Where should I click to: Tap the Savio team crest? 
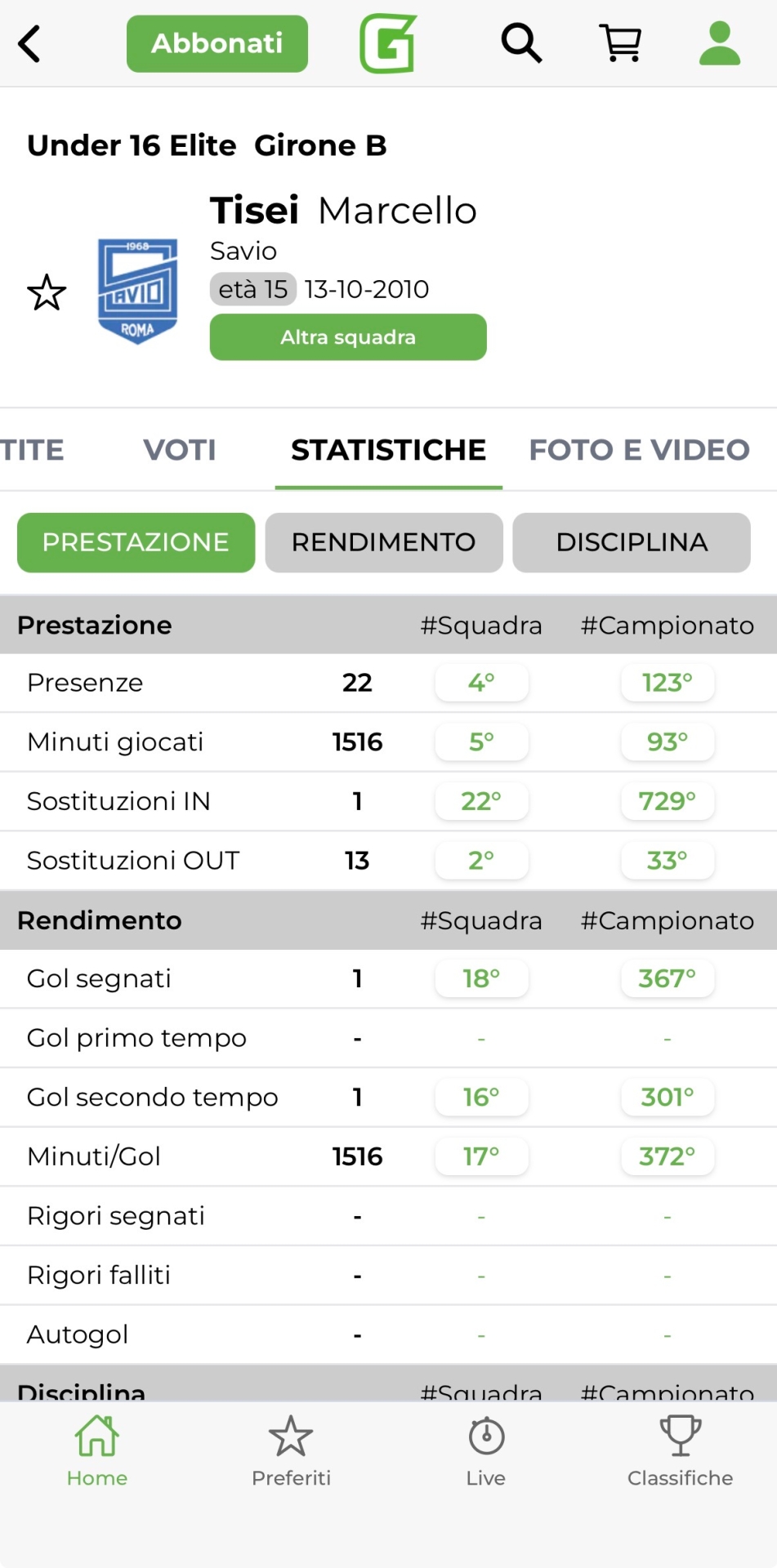click(x=137, y=291)
